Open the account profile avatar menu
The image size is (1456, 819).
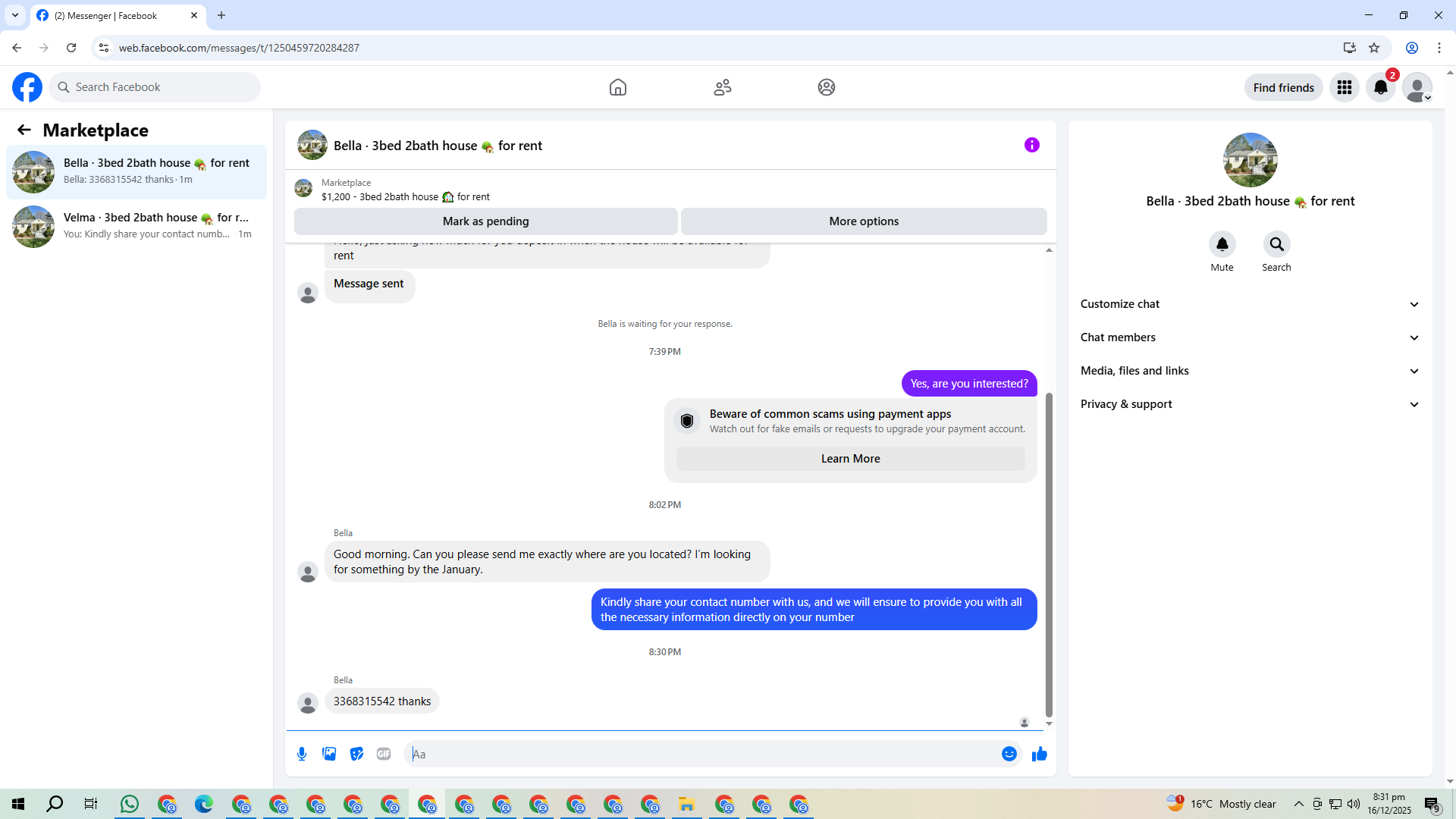tap(1417, 87)
